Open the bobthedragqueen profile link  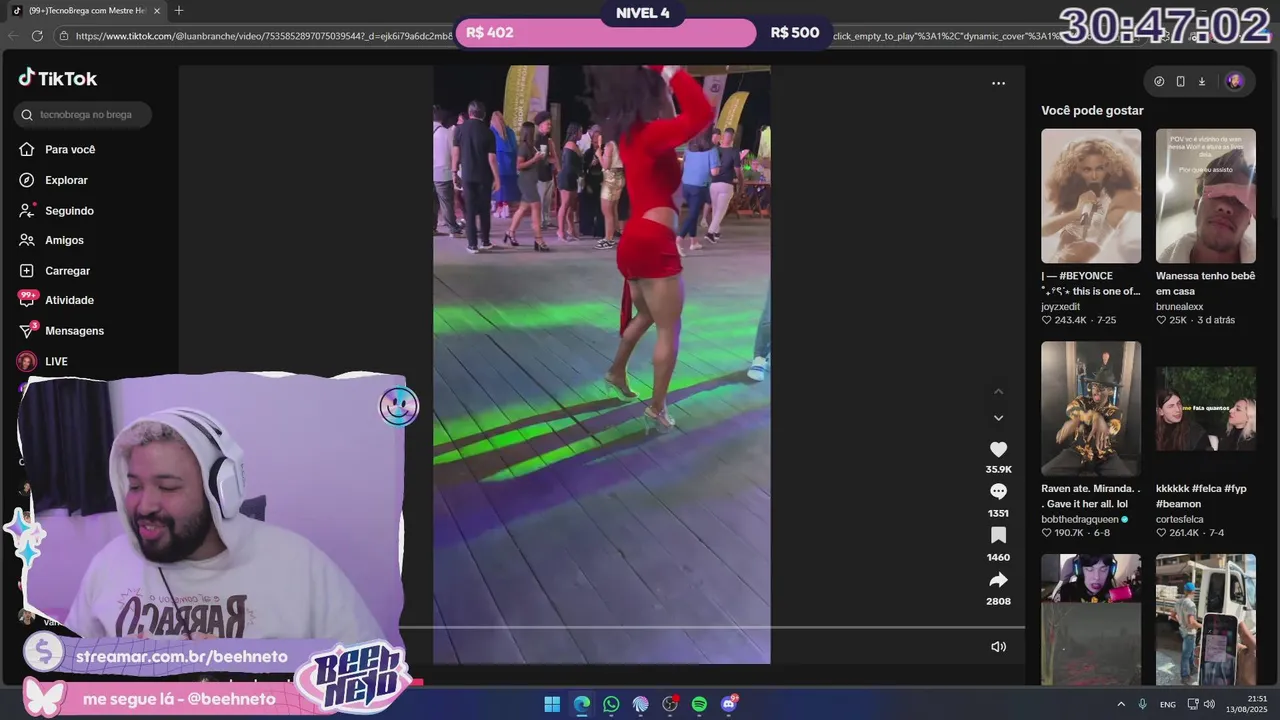point(1080,520)
